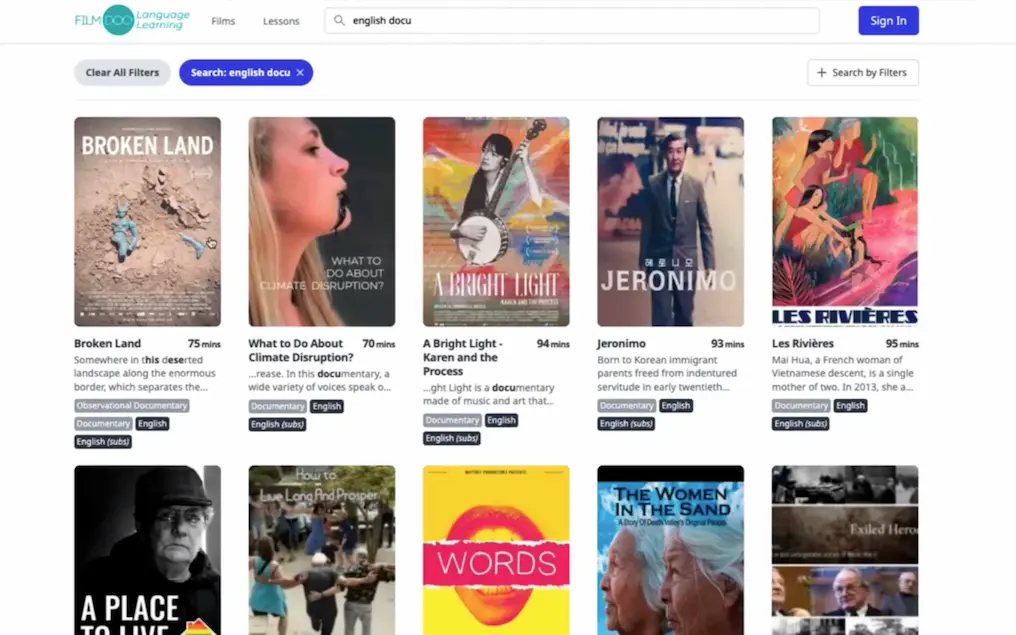Click into the 'english docu' search field
The image size is (1016, 635).
(572, 21)
